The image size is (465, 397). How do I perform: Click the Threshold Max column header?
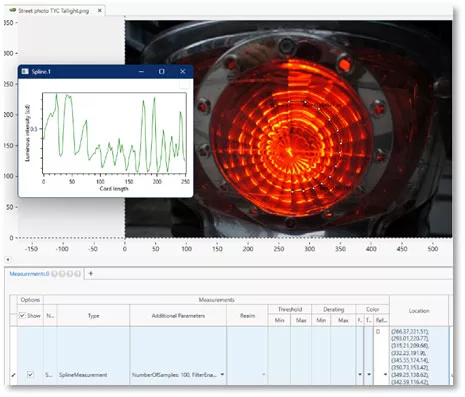(x=301, y=320)
